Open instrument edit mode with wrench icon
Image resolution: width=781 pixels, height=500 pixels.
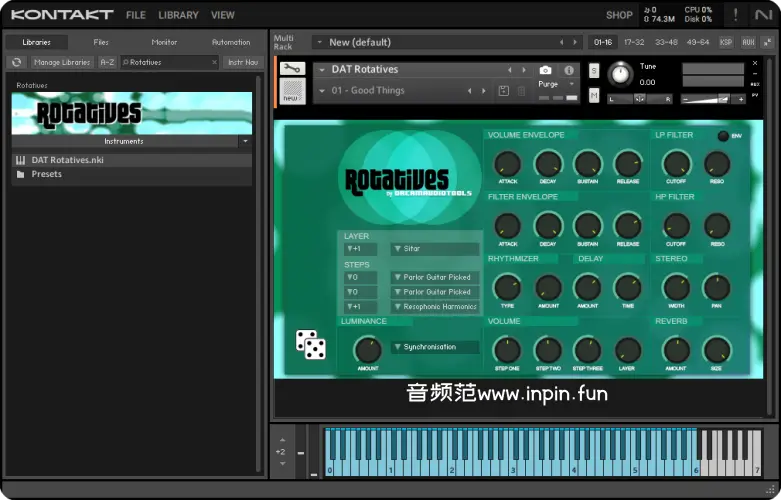point(291,69)
